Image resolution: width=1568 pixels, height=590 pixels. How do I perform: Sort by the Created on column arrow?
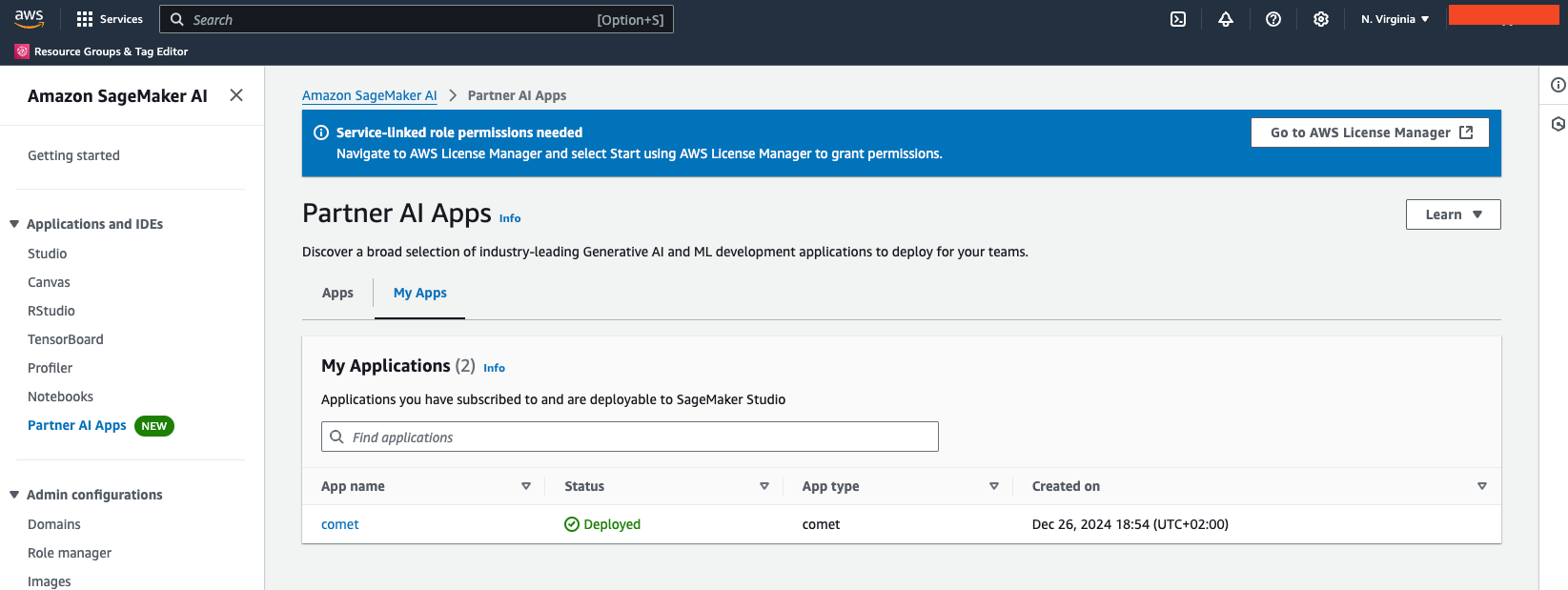(x=1482, y=486)
